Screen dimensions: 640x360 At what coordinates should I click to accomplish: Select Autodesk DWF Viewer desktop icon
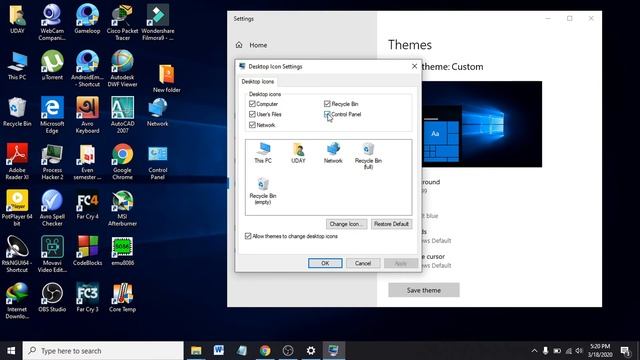[122, 68]
